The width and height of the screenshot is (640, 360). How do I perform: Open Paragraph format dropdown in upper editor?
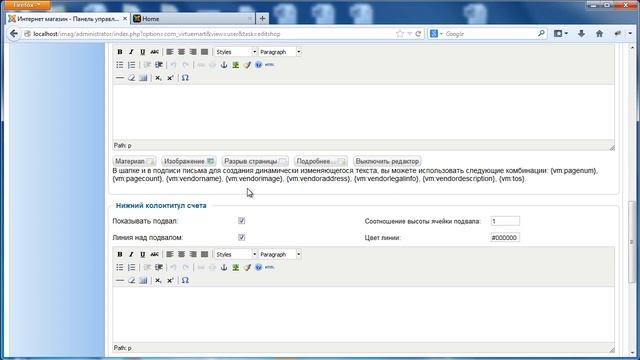pyautogui.click(x=280, y=52)
